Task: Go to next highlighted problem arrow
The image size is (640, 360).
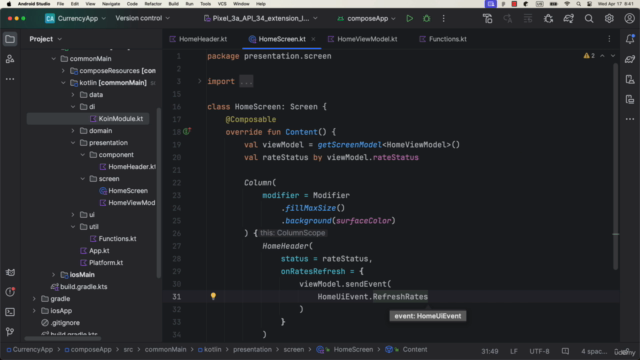Action: coord(613,56)
